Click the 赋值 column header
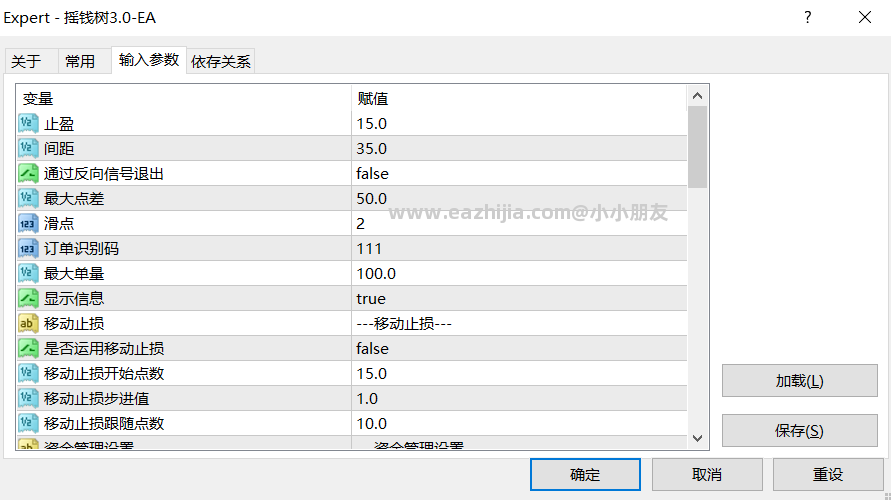The height and width of the screenshot is (500, 891). click(x=519, y=98)
